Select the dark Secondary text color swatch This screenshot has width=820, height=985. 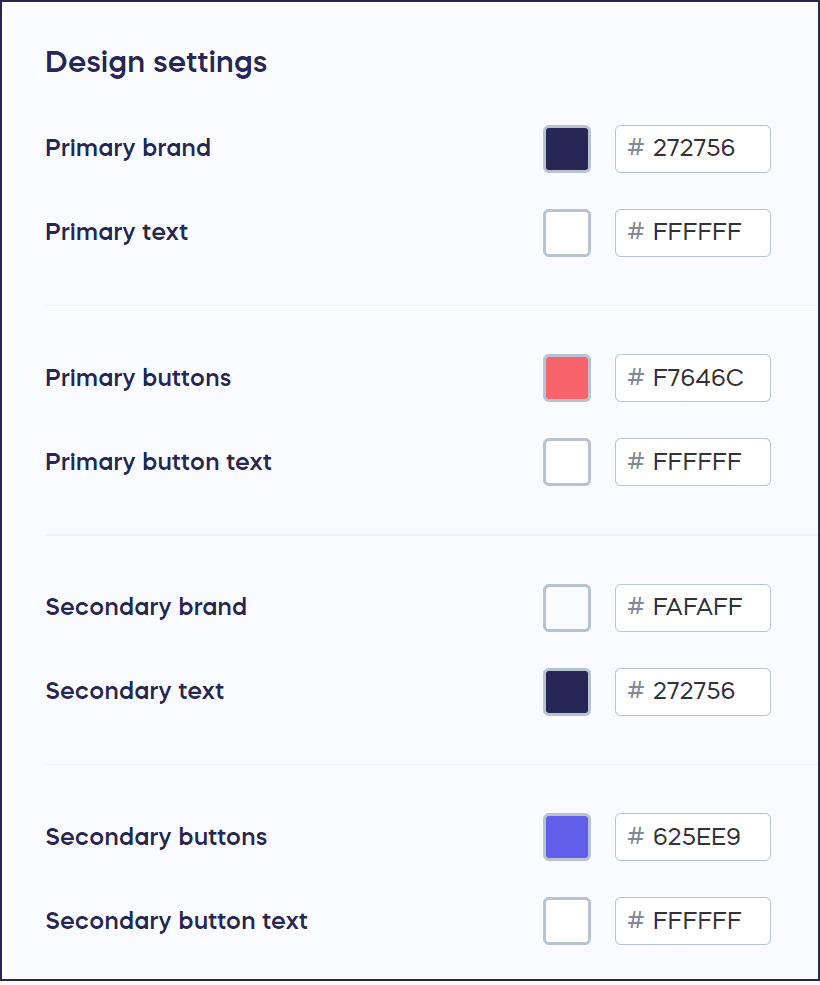[566, 691]
